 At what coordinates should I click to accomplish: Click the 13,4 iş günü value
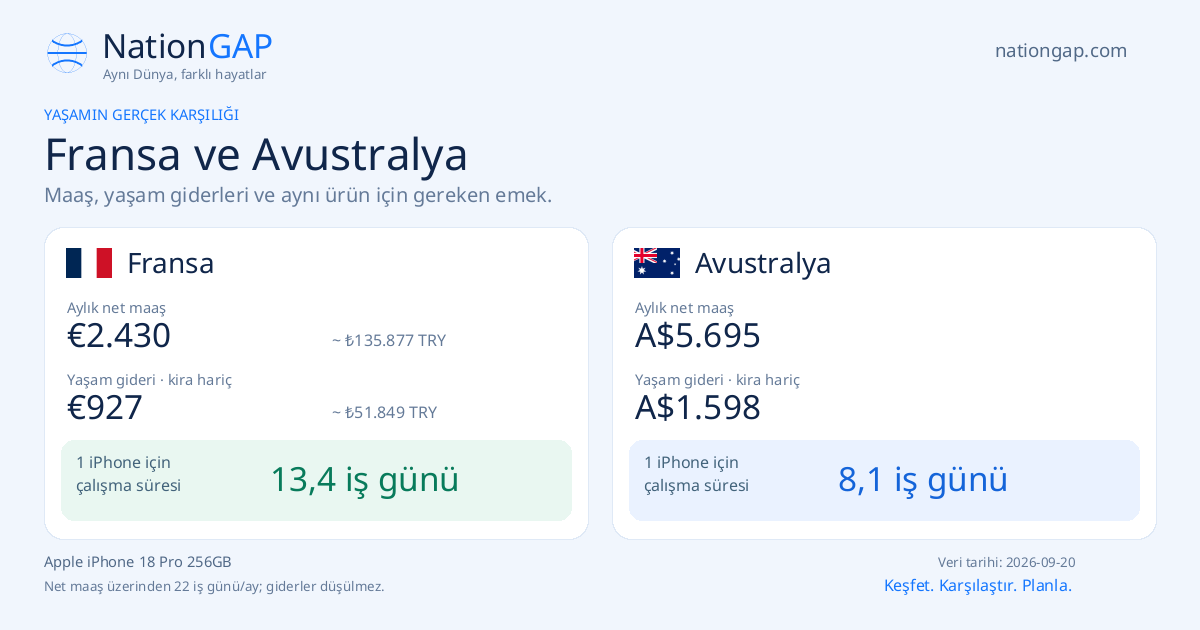(365, 480)
